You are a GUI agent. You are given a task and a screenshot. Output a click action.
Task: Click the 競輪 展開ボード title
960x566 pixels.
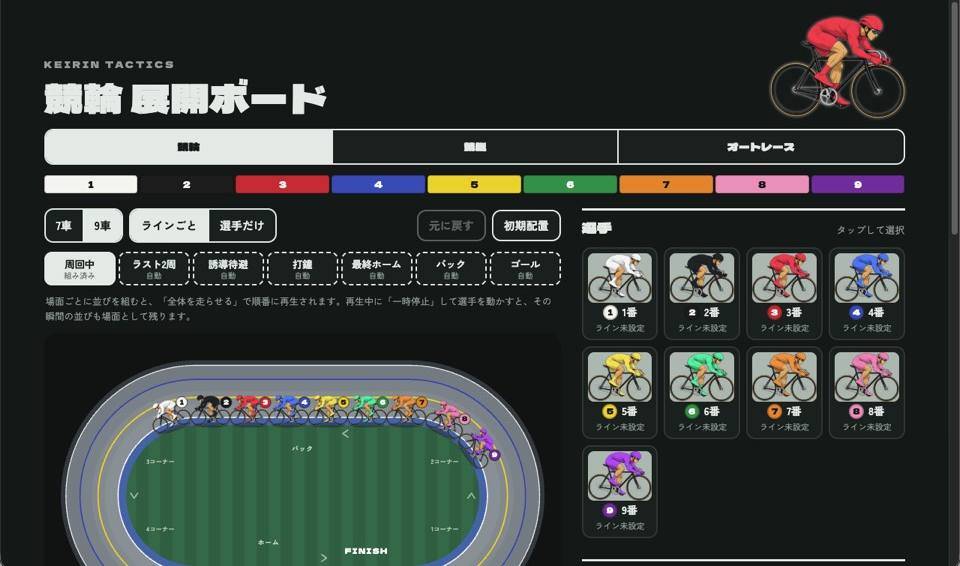click(185, 98)
